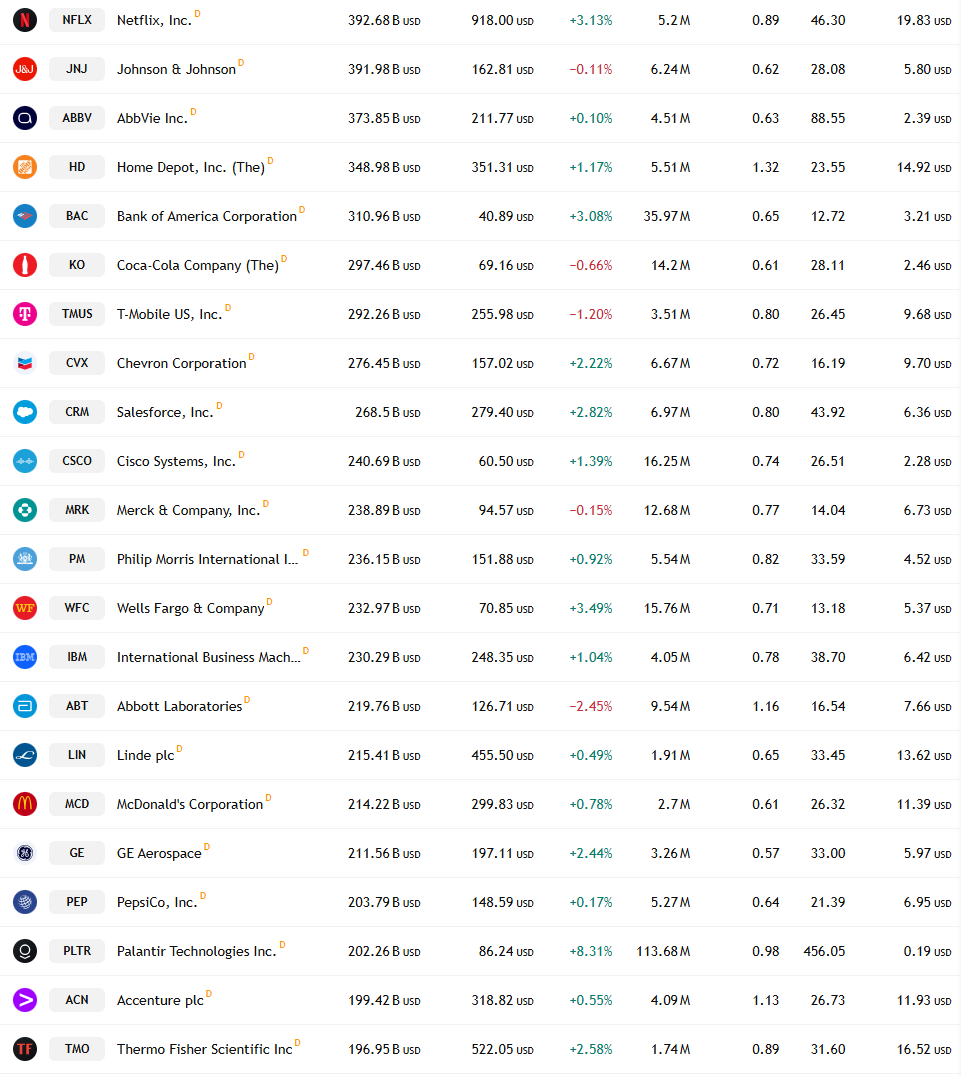Click the Coca-Cola logo icon
The image size is (961, 1076).
(25, 265)
